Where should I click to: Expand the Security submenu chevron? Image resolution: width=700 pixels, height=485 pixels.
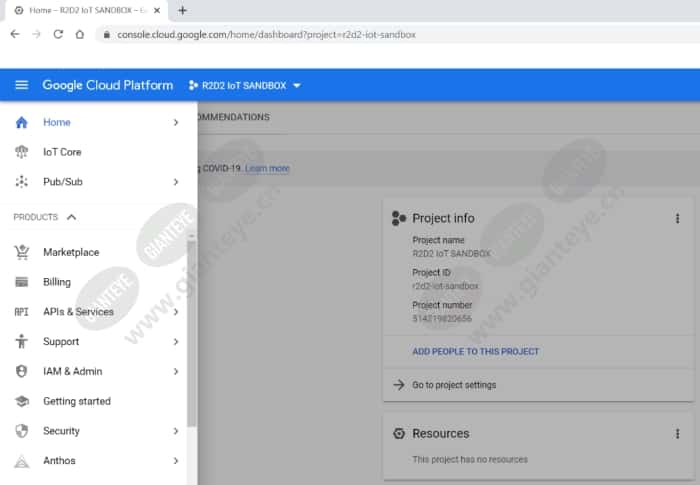point(176,431)
